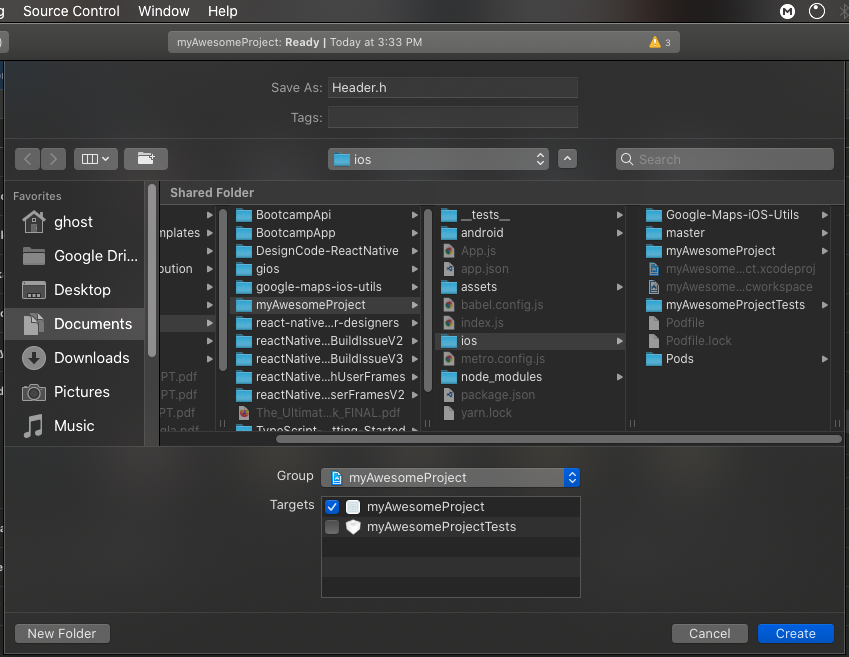This screenshot has height=657, width=849.
Task: Click the New Folder button
Action: pos(62,634)
